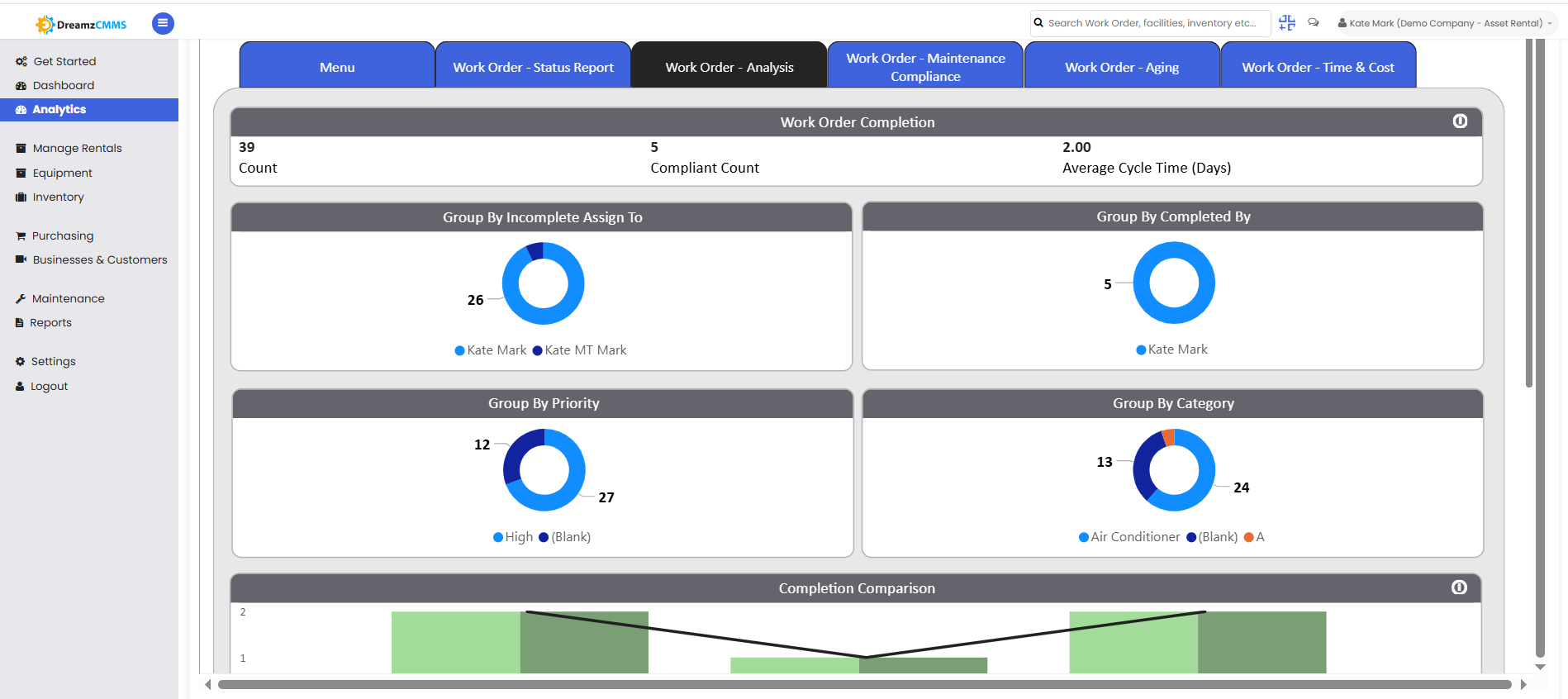Click the 'Compliant Count' label
Image resolution: width=1568 pixels, height=699 pixels.
pyautogui.click(x=705, y=168)
